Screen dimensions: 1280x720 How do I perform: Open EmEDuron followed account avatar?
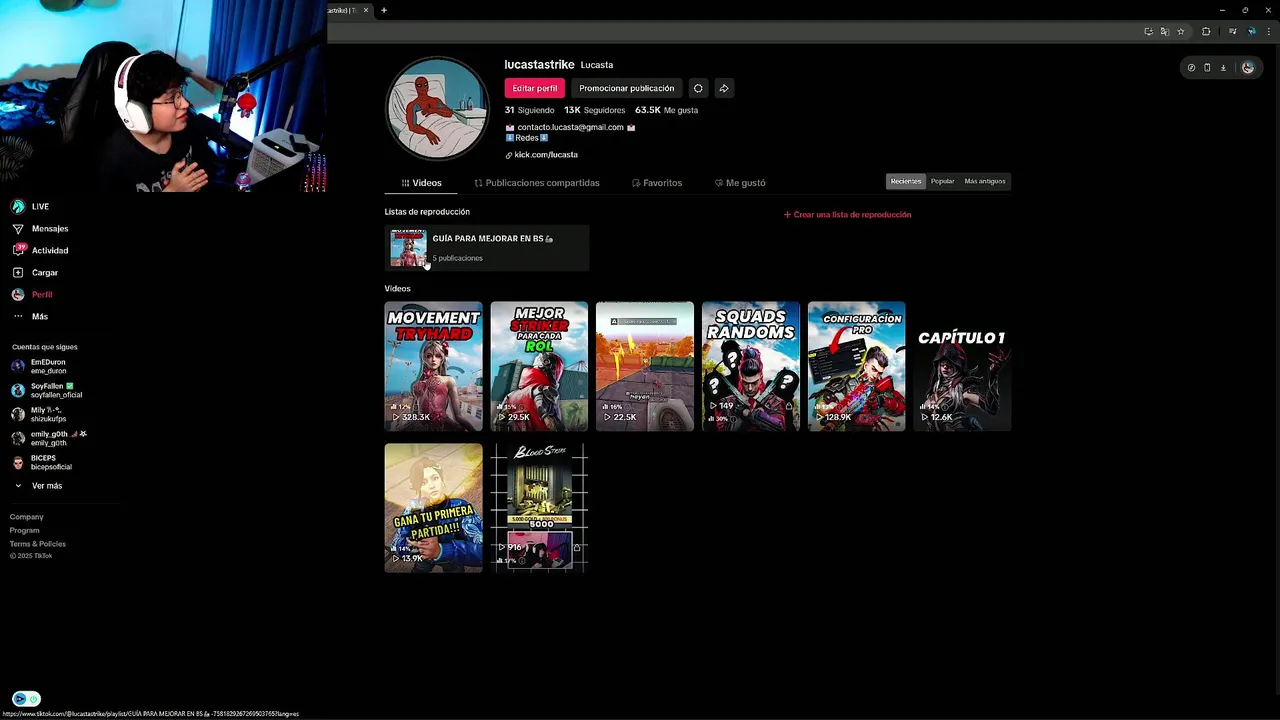click(x=18, y=366)
